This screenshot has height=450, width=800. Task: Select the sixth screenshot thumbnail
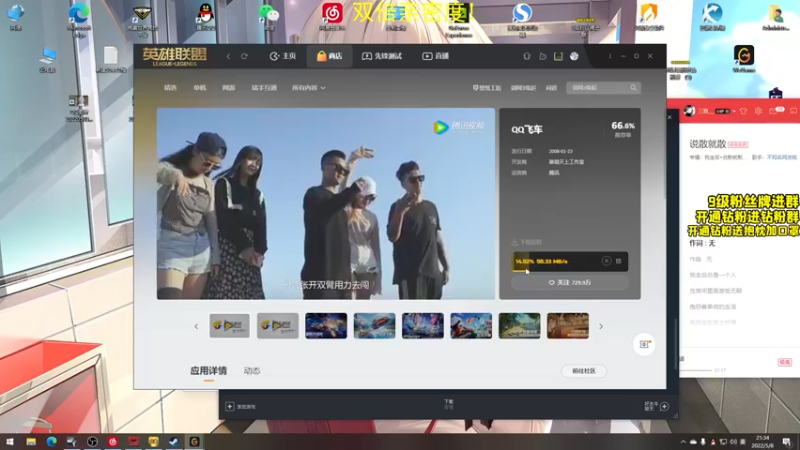click(471, 326)
